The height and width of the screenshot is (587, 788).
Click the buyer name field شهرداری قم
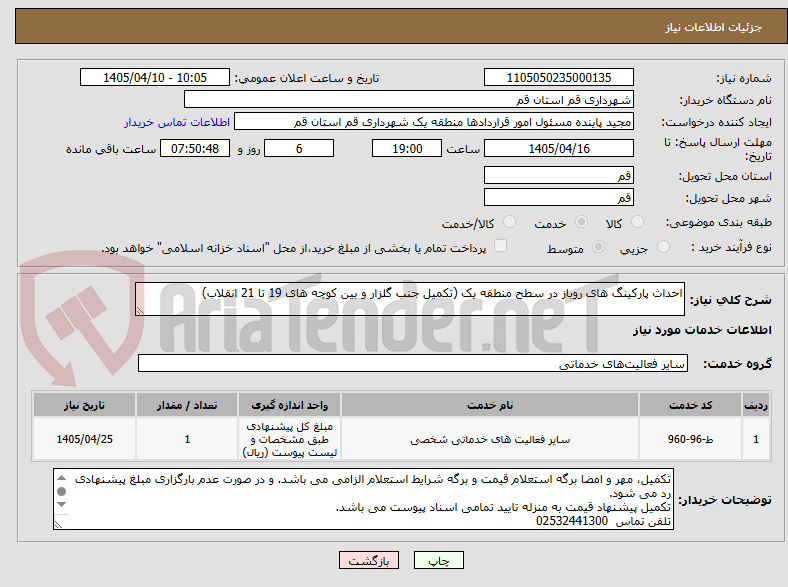(409, 100)
